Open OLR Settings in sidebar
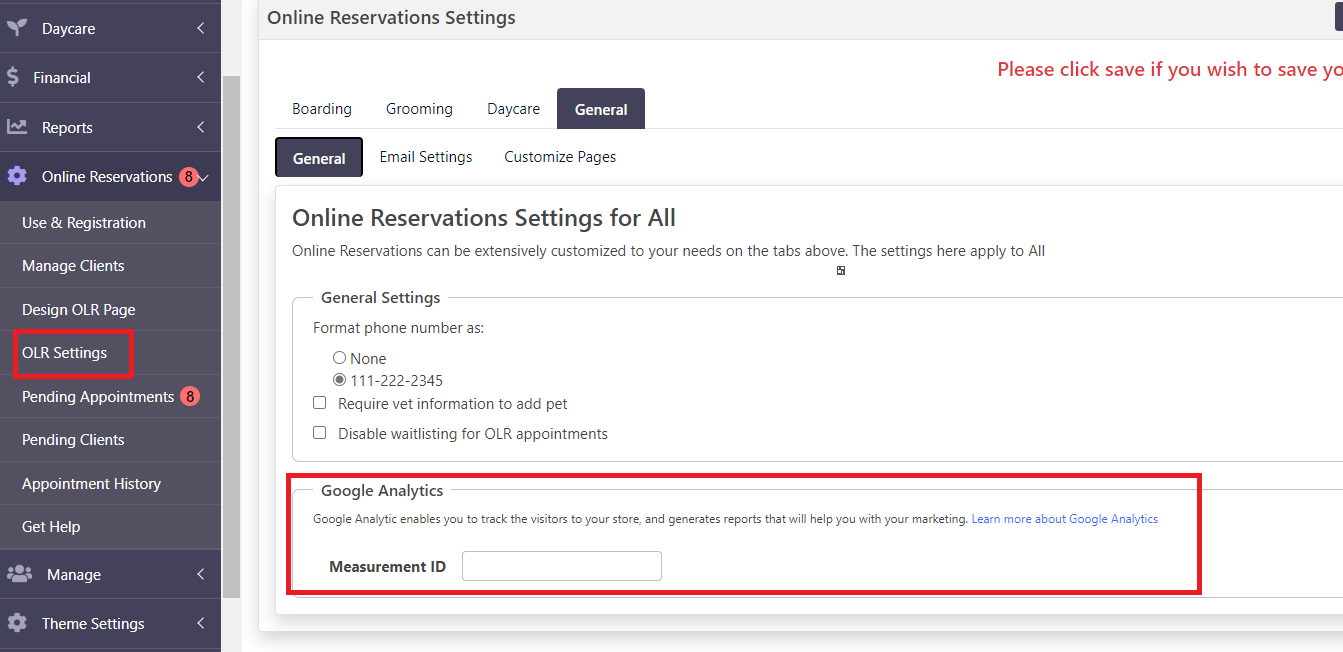This screenshot has height=652, width=1343. (x=64, y=353)
